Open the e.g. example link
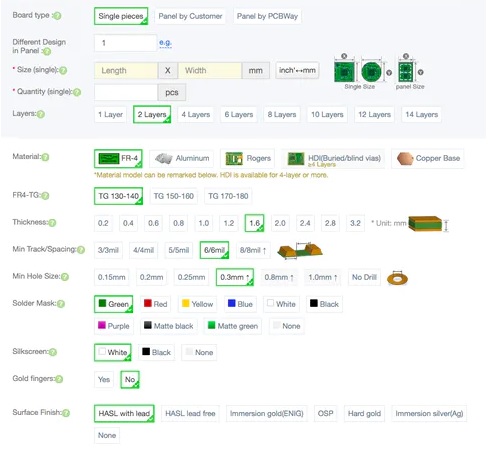488x454 pixels. click(165, 43)
